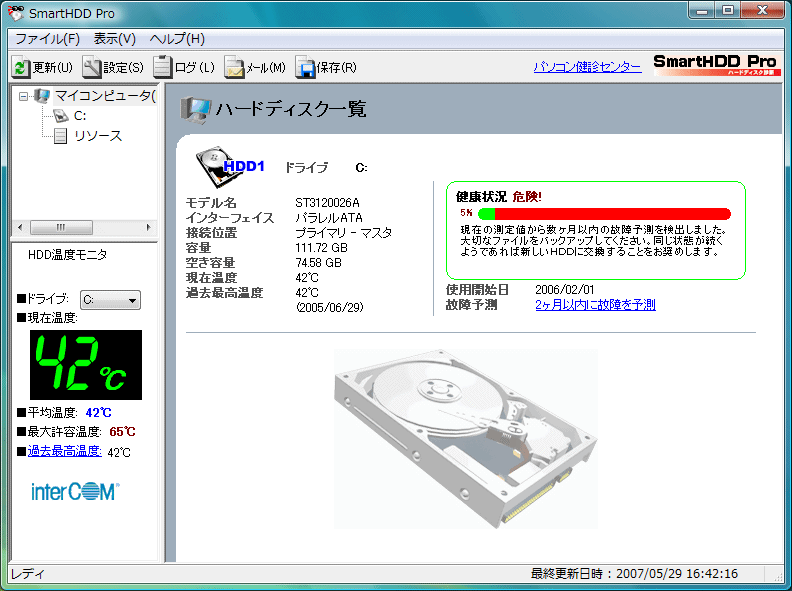The height and width of the screenshot is (591, 792).
Task: Click the ハードディスク一覧 header computer icon
Action: click(x=195, y=109)
